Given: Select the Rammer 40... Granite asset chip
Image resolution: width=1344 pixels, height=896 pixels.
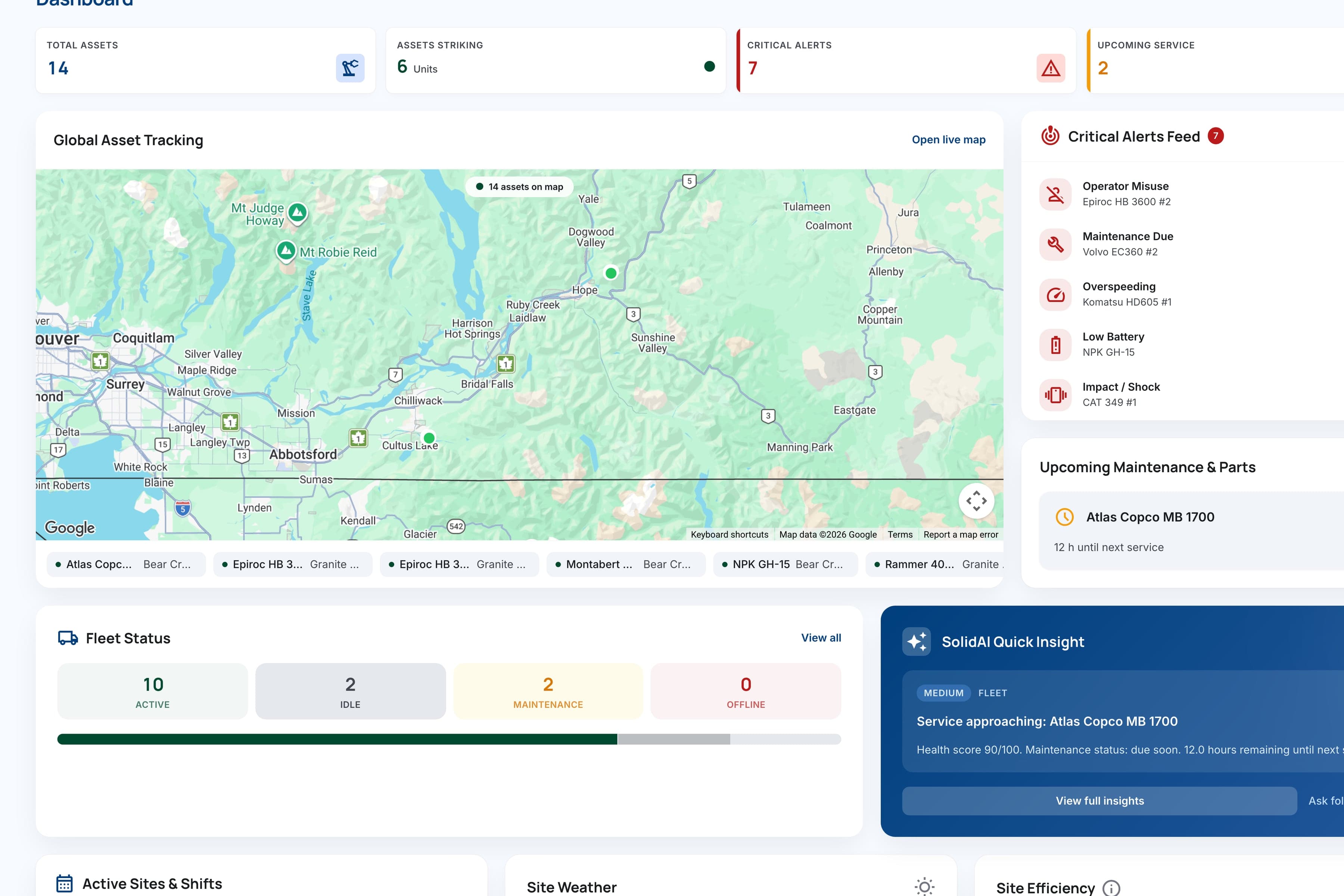Looking at the screenshot, I should [x=935, y=564].
